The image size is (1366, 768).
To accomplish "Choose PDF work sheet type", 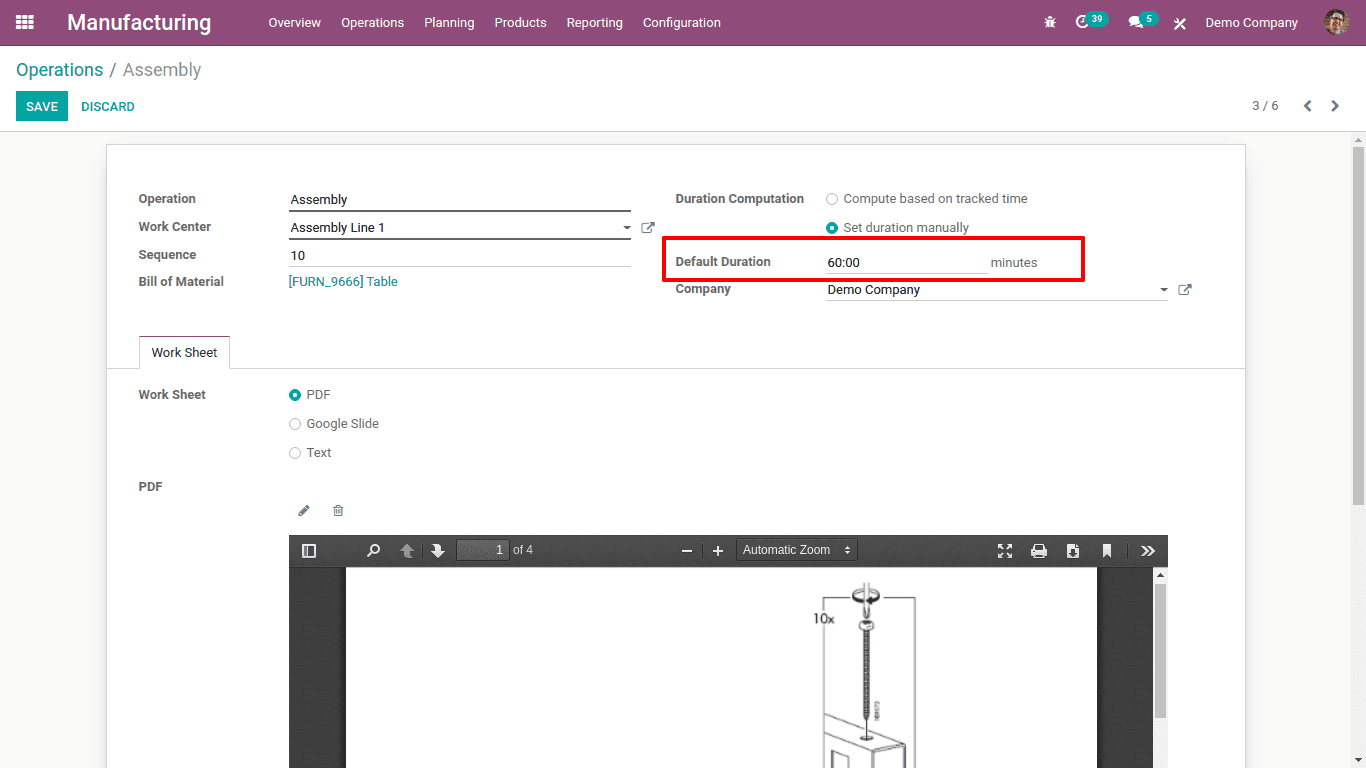I will point(295,395).
